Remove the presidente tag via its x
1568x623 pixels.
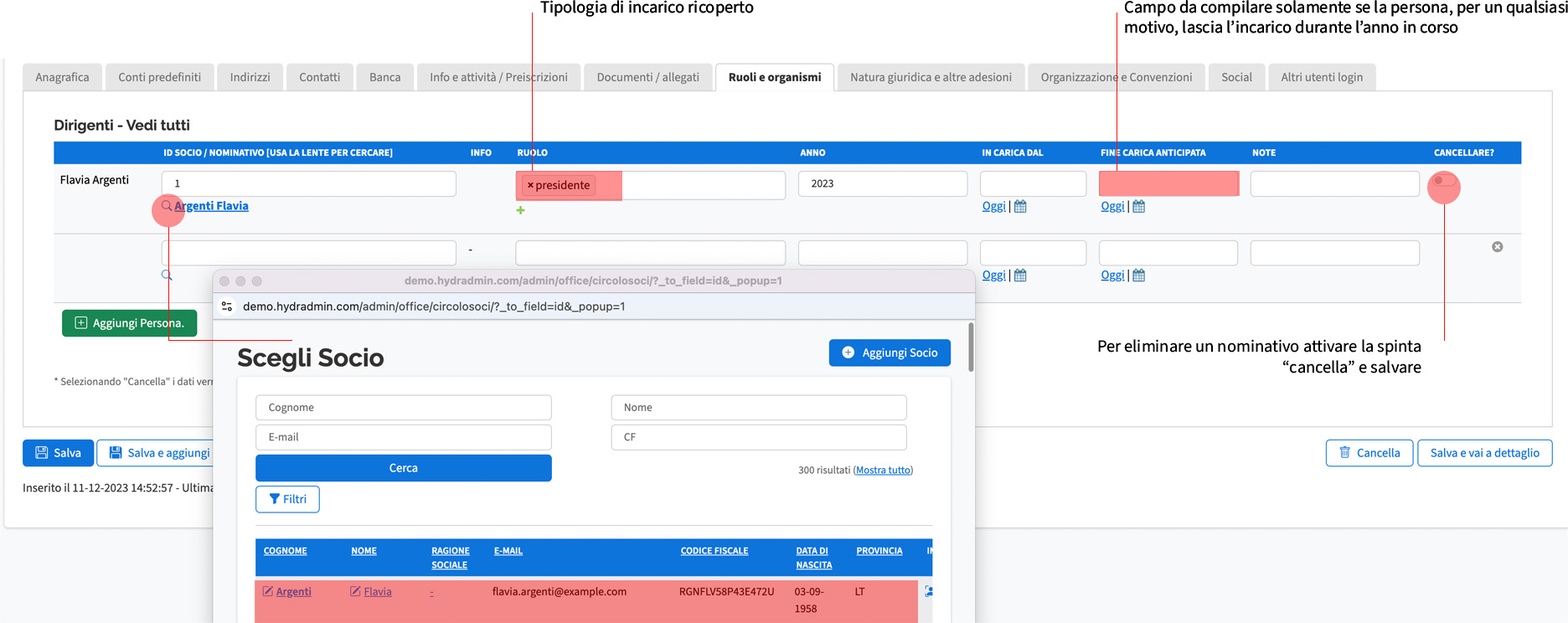click(530, 185)
